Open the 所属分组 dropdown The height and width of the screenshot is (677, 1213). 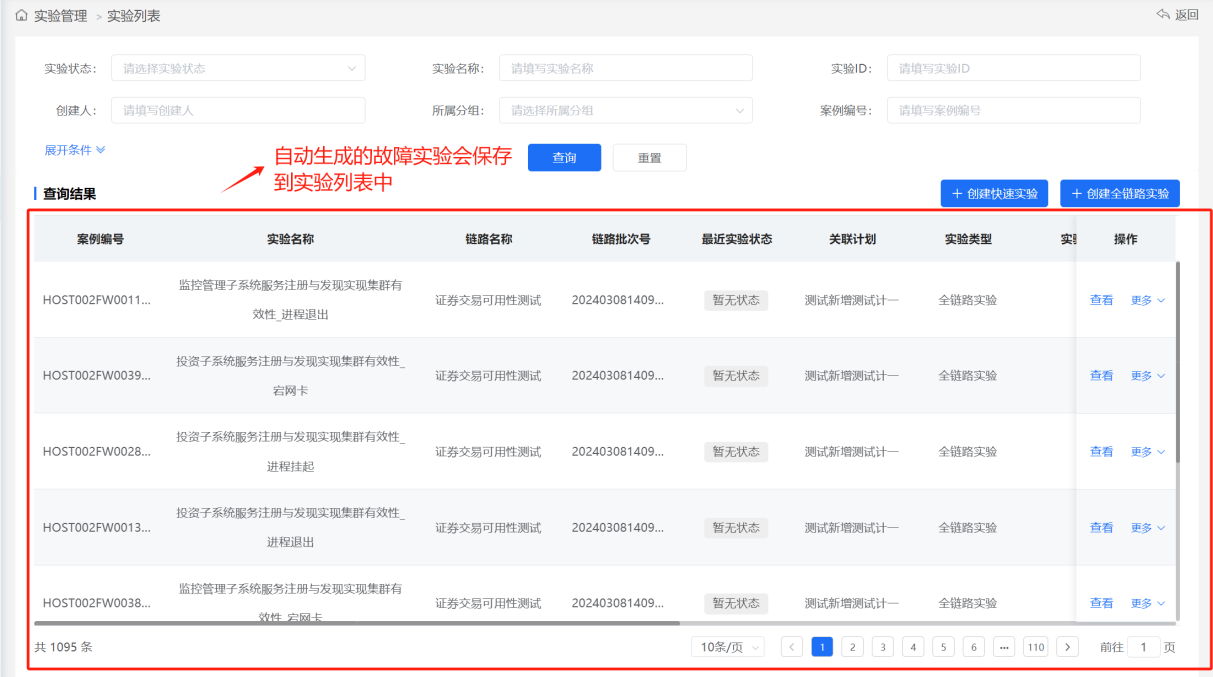(x=626, y=110)
